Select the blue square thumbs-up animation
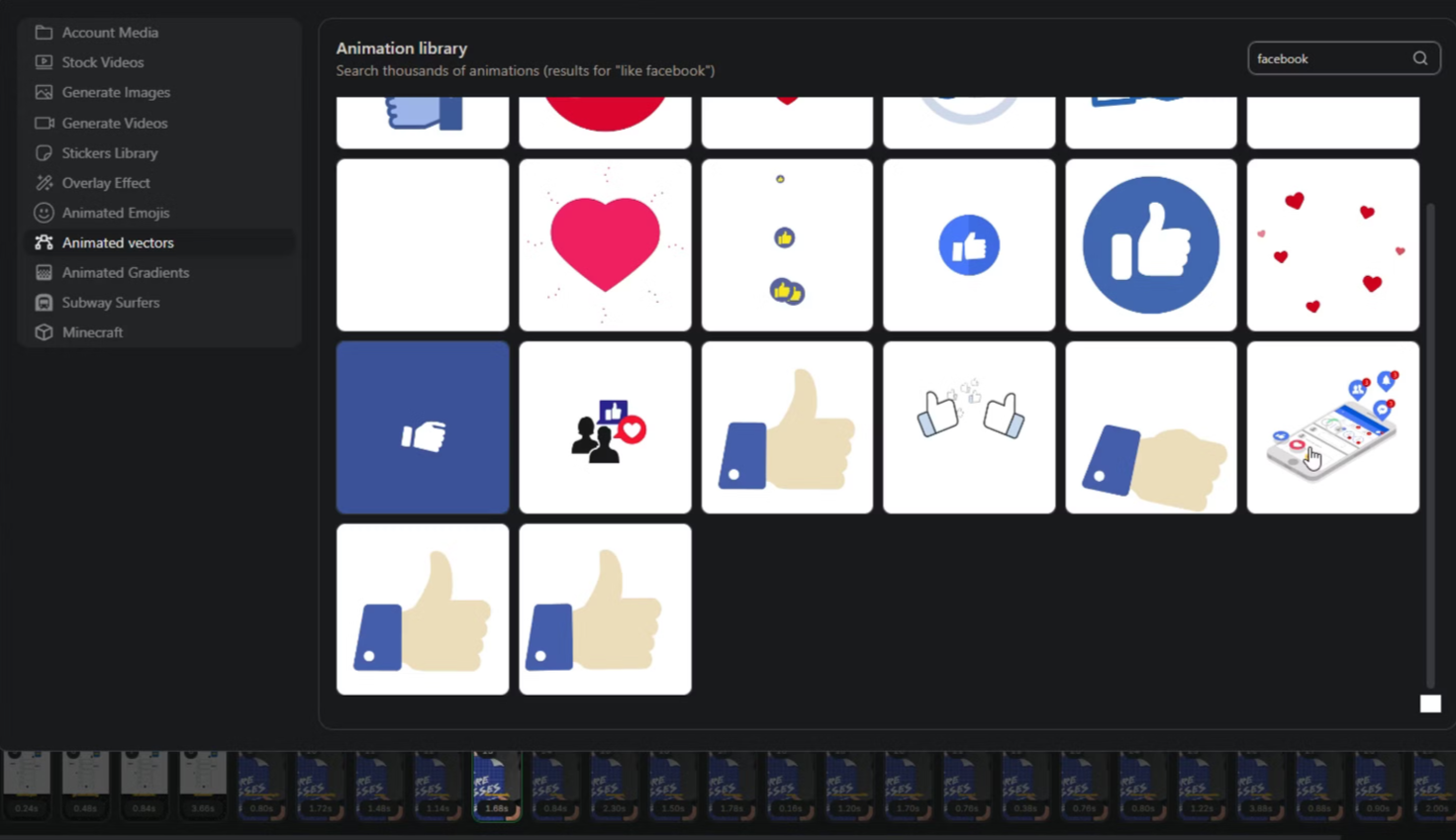The width and height of the screenshot is (1456, 840). tap(423, 427)
